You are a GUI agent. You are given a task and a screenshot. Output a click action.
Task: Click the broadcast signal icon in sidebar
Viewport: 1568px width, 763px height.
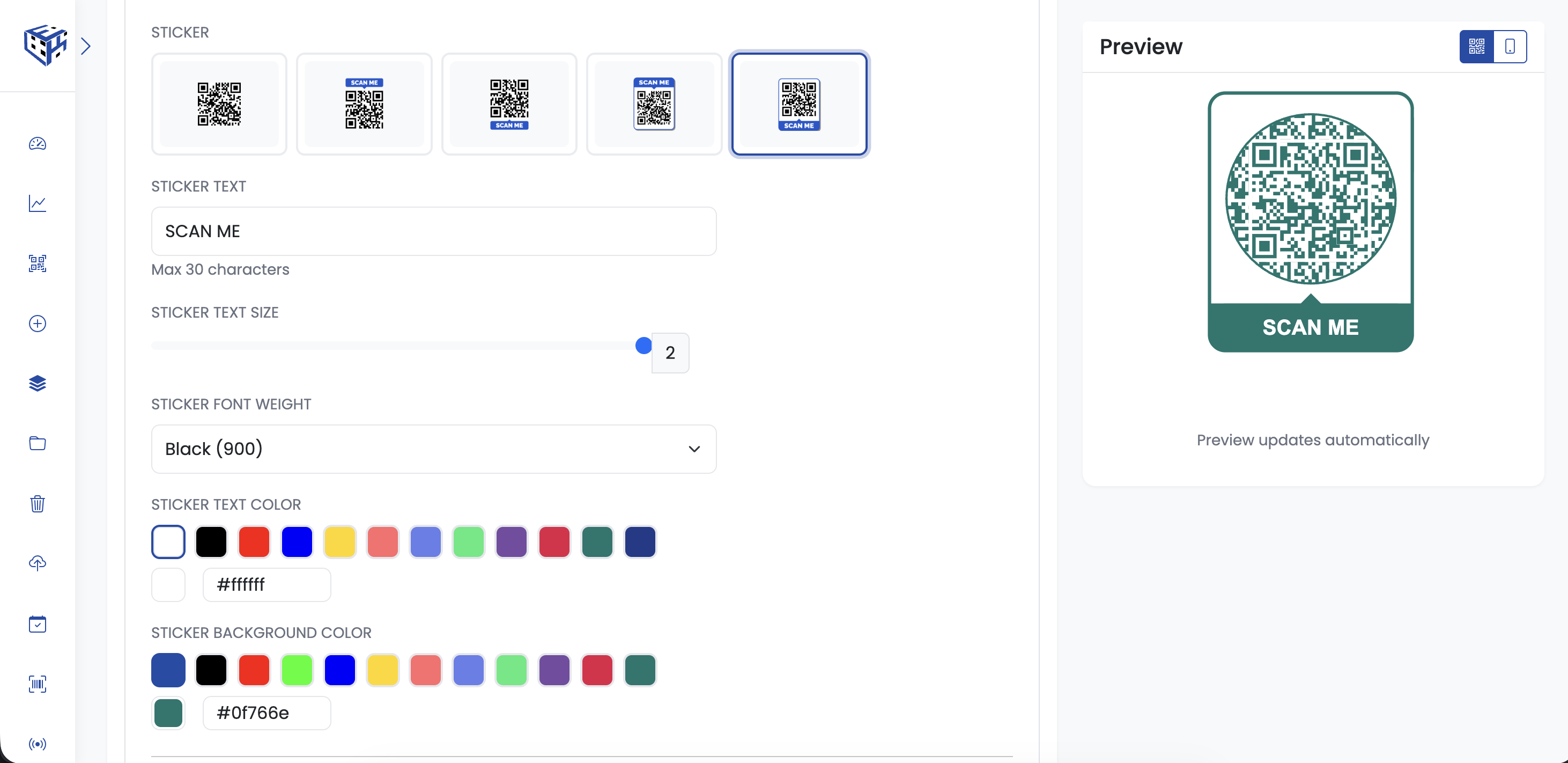38,744
